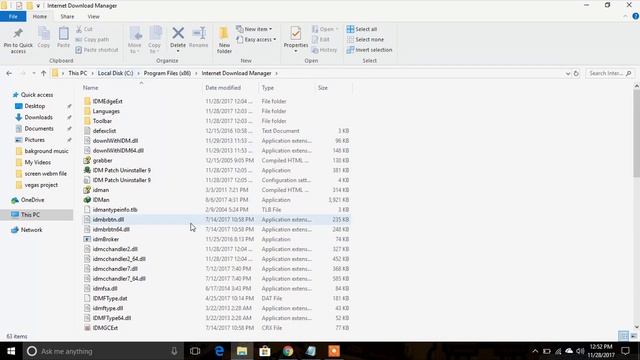Viewport: 640px width, 360px height.
Task: Click the Paste ribbon icon
Action: coord(63,33)
